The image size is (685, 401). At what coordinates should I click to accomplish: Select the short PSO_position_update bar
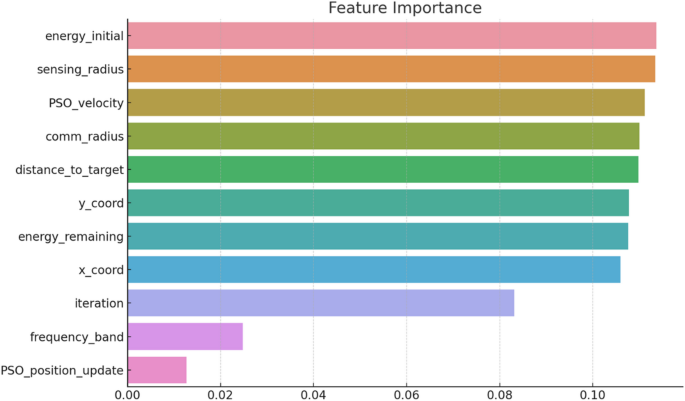tap(157, 370)
